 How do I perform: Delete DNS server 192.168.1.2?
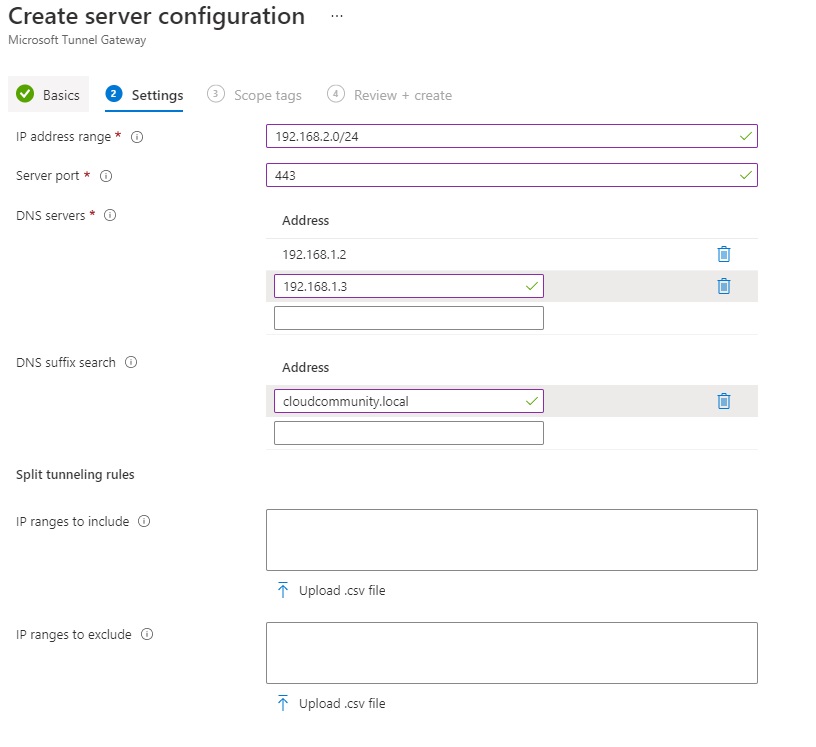click(x=724, y=254)
